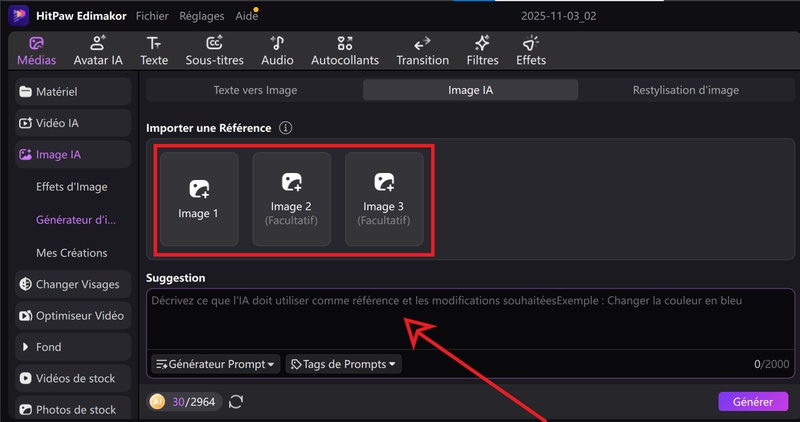Screen dimensions: 800x422
Task: Open Optimiseur Vidéo in the sidebar
Action: coord(73,315)
